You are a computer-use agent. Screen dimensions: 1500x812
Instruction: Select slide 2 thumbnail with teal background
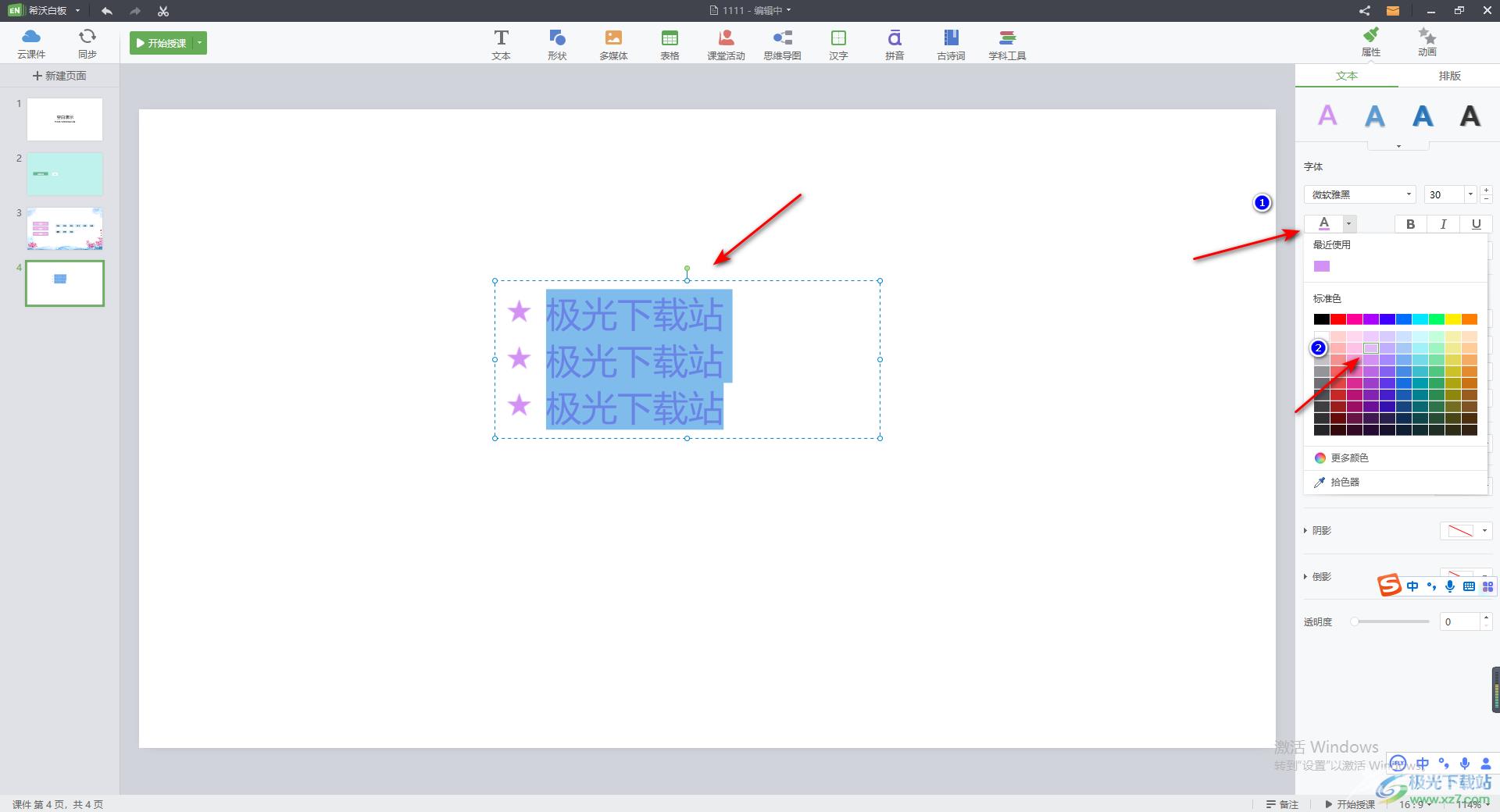click(x=65, y=174)
